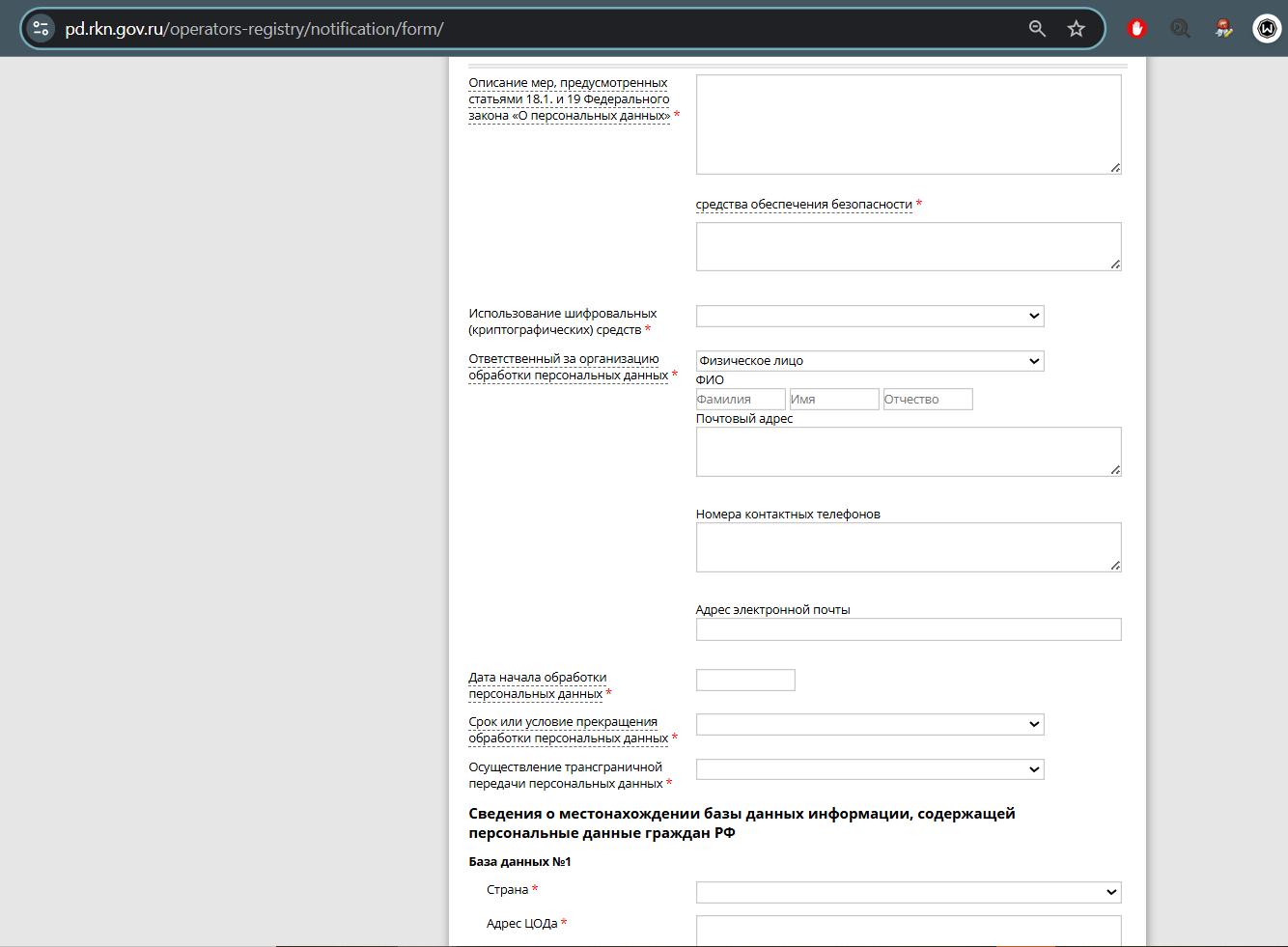Image resolution: width=1288 pixels, height=947 pixels.
Task: Open the 'Страна' country dropdown
Action: point(908,892)
